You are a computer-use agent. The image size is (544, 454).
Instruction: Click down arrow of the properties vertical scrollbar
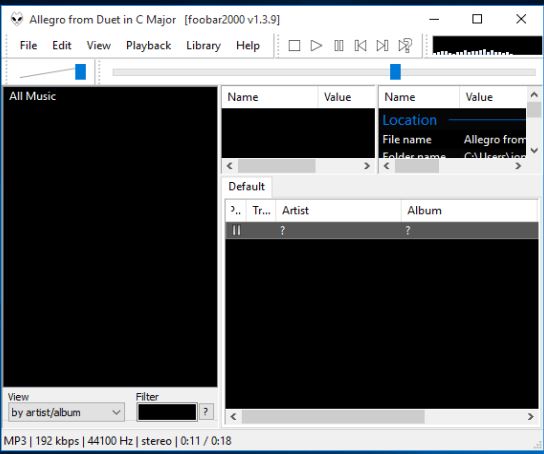[534, 150]
